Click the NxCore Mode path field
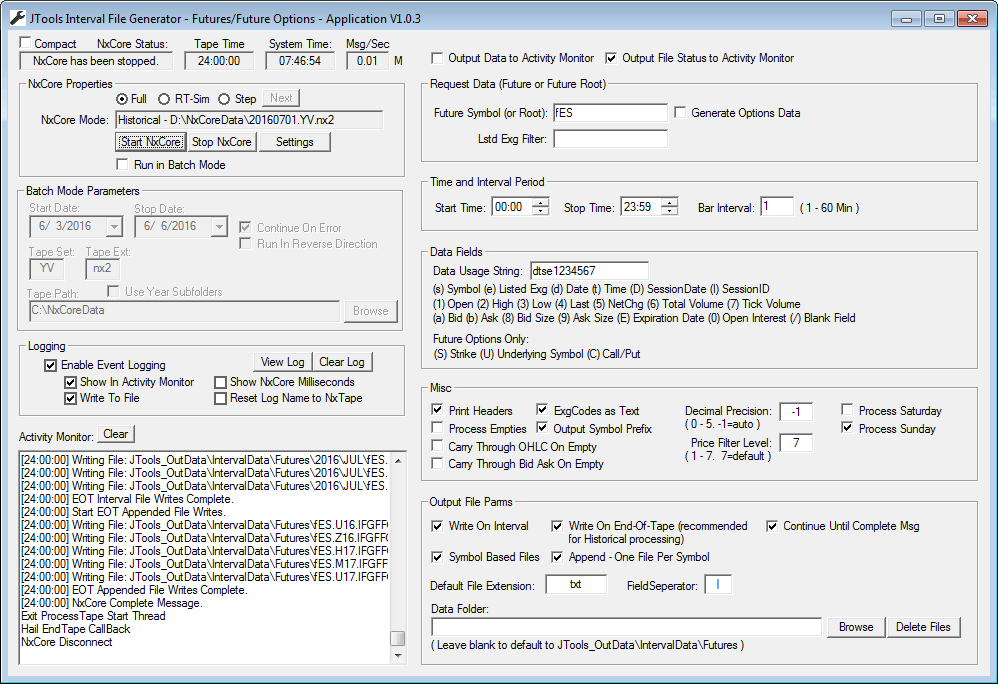 tap(250, 120)
